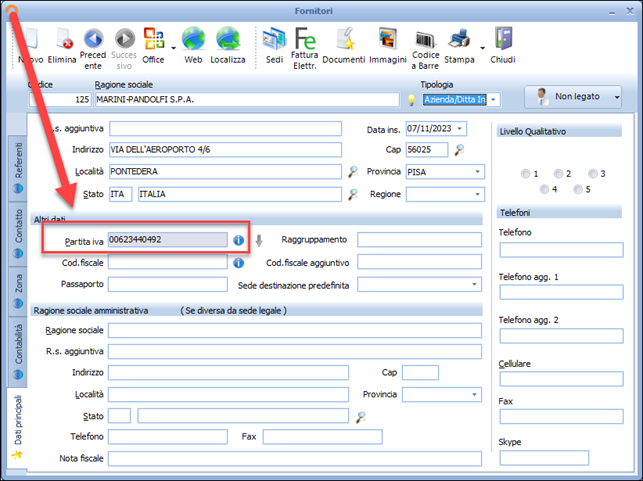This screenshot has height=481, width=643.
Task: Click the magnifier icon next to administrative Stato
Action: pyautogui.click(x=360, y=417)
